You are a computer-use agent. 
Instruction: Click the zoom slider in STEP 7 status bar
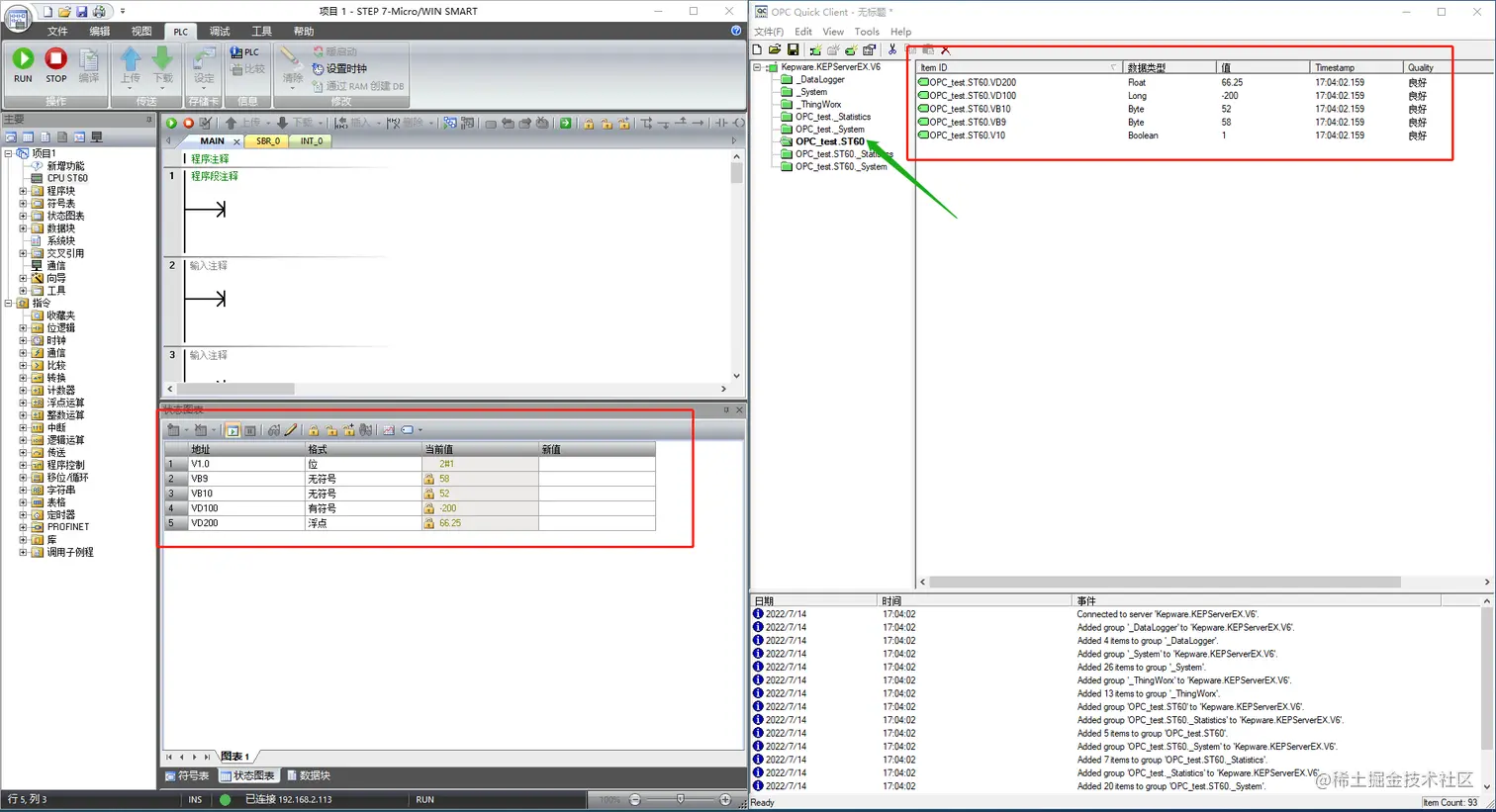coord(680,799)
